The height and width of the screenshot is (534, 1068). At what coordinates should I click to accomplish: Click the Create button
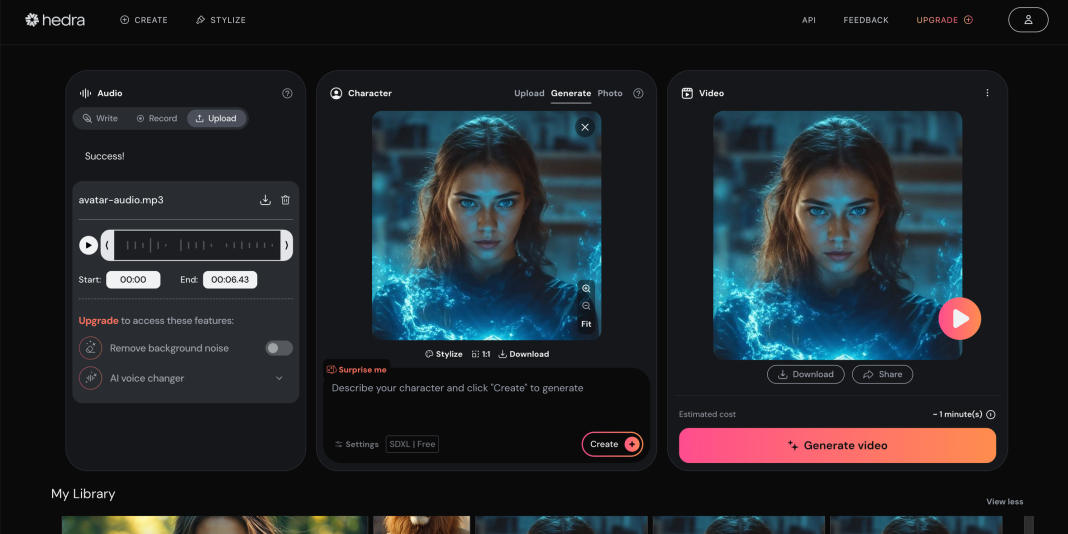pos(612,444)
